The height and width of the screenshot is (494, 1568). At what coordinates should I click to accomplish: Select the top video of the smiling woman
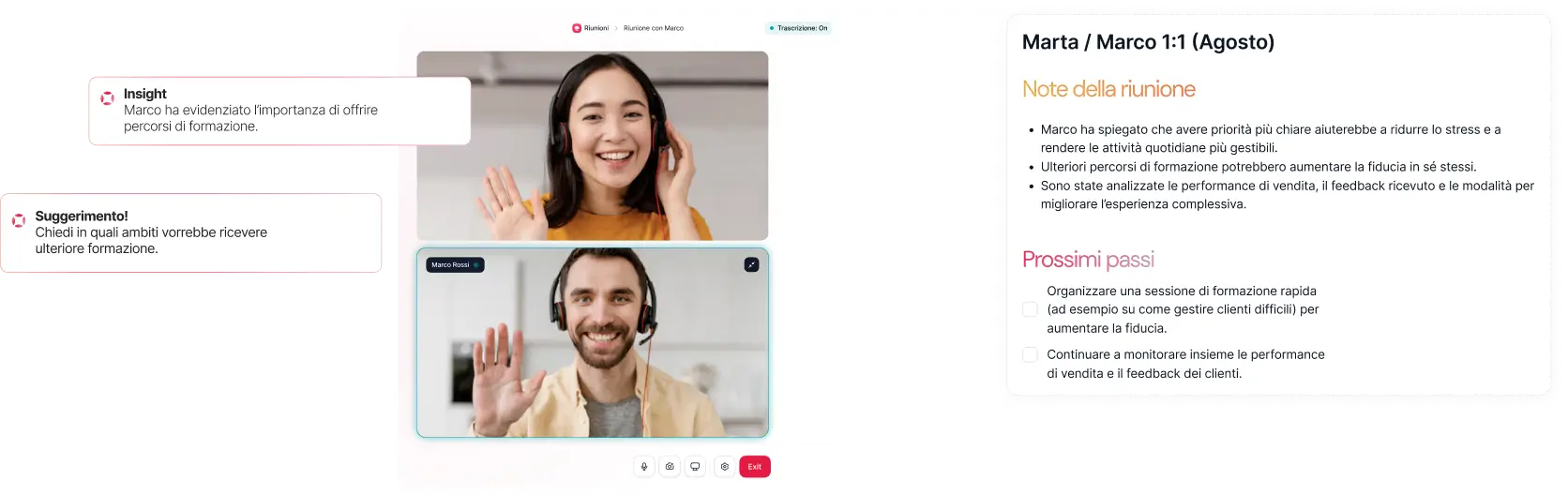click(x=592, y=145)
